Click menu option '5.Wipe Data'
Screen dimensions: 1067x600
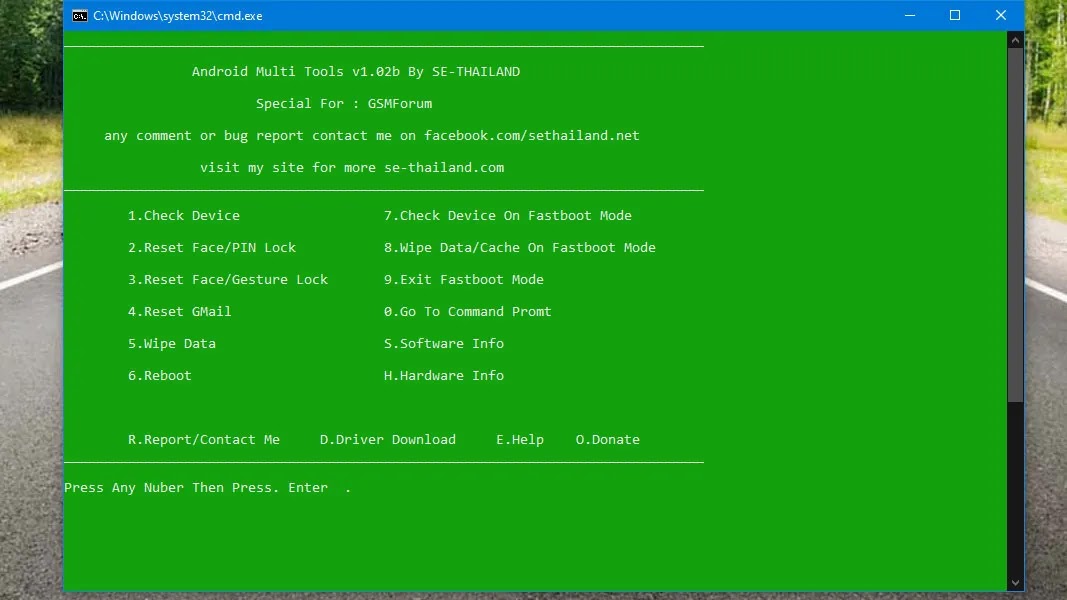click(x=171, y=344)
